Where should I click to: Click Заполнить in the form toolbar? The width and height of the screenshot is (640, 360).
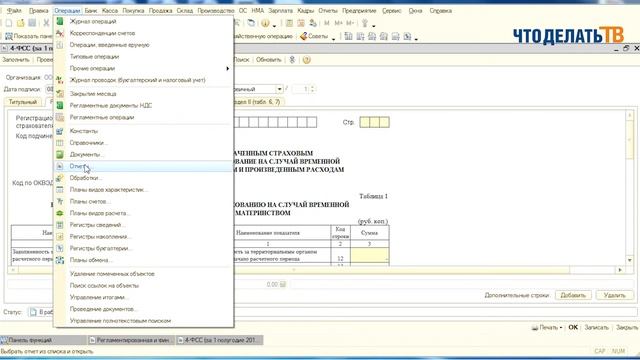(16, 60)
